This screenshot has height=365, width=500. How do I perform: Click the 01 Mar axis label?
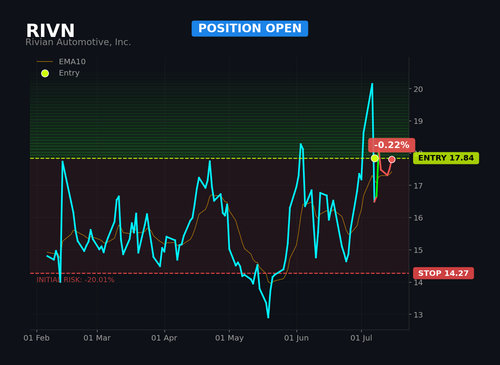pos(97,338)
